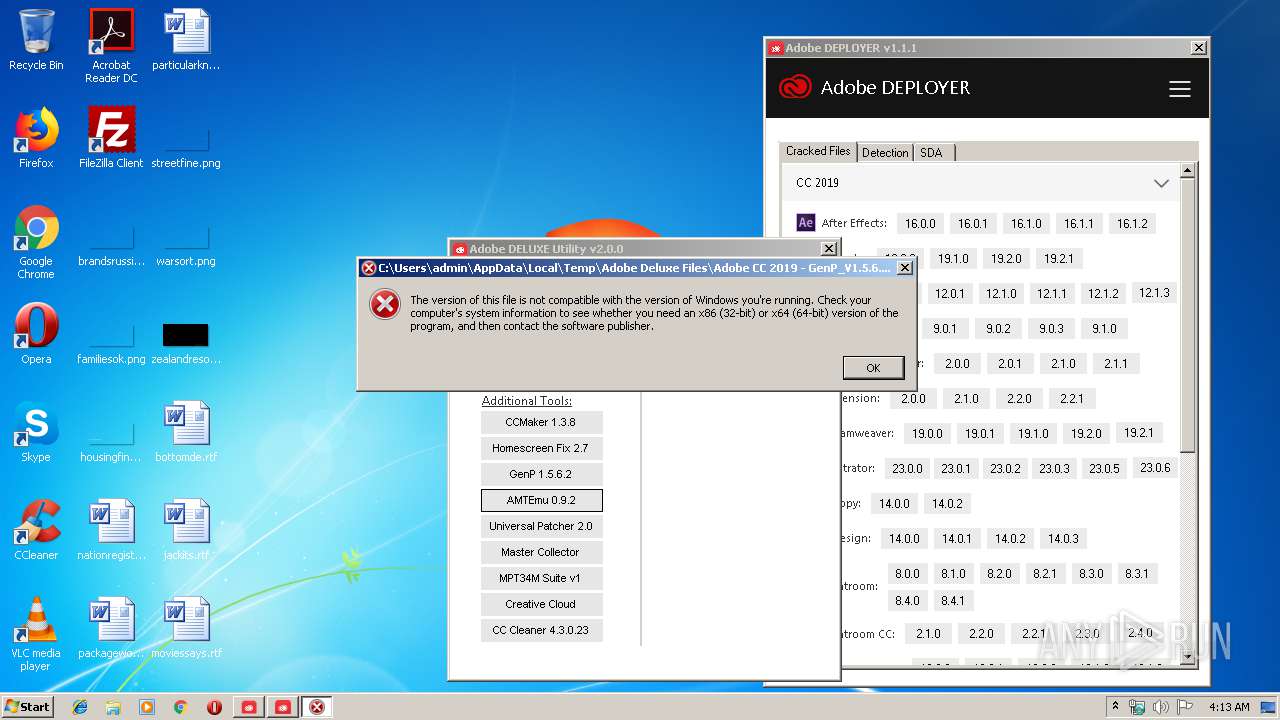Click the DEPLOYER vertical scrollbar thumb
Screen dimensions: 1280x720
click(1188, 314)
